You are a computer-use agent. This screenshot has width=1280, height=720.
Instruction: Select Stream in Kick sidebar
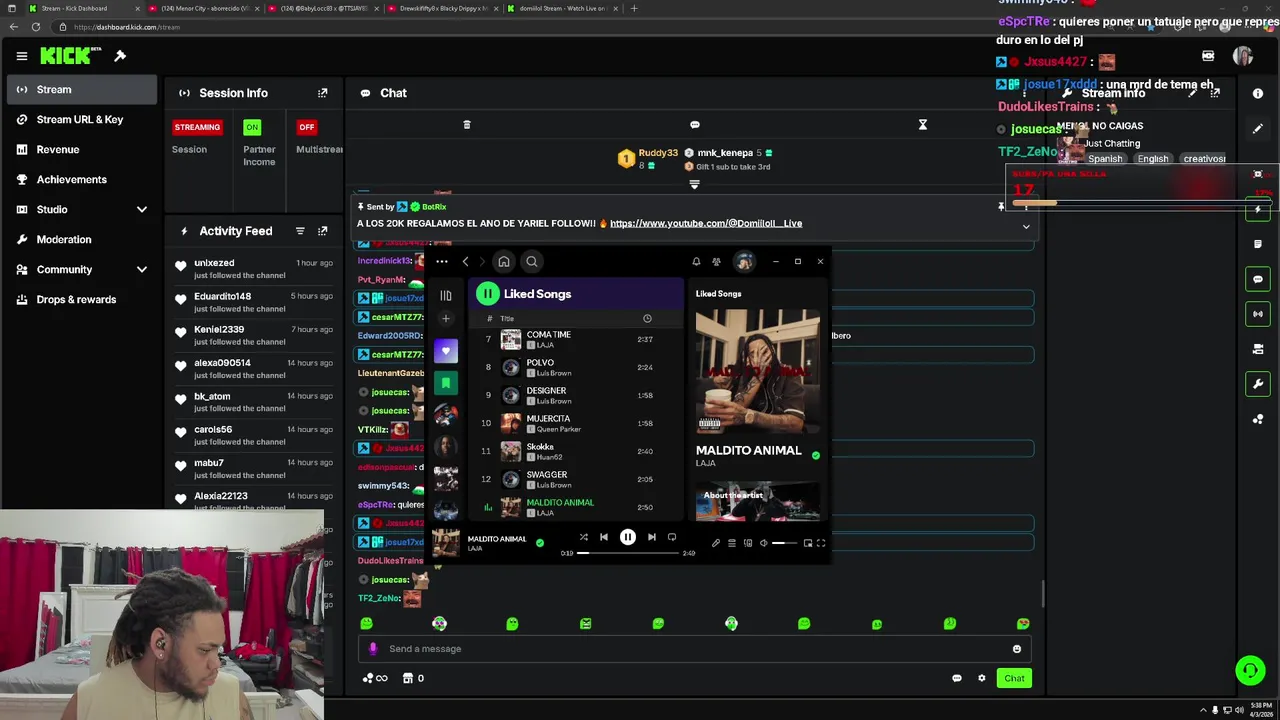[x=82, y=89]
